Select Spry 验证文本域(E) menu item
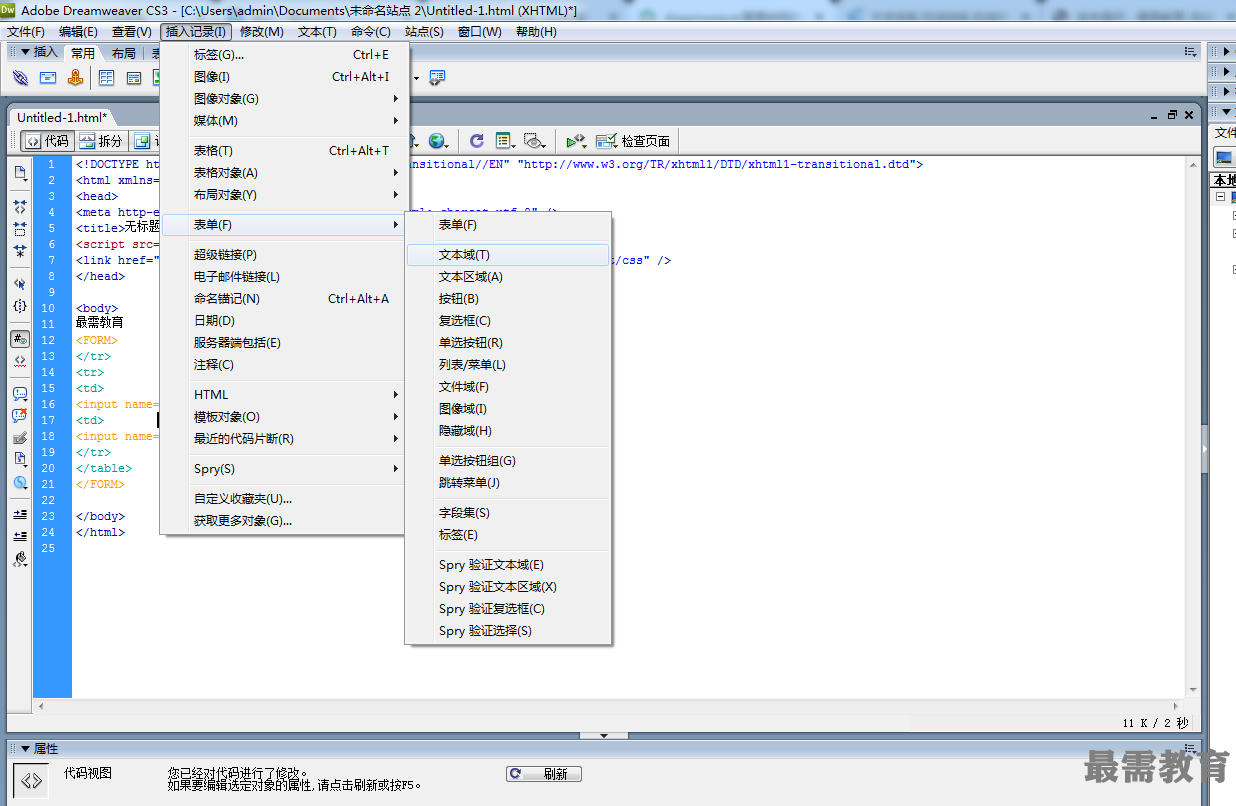 point(508,565)
